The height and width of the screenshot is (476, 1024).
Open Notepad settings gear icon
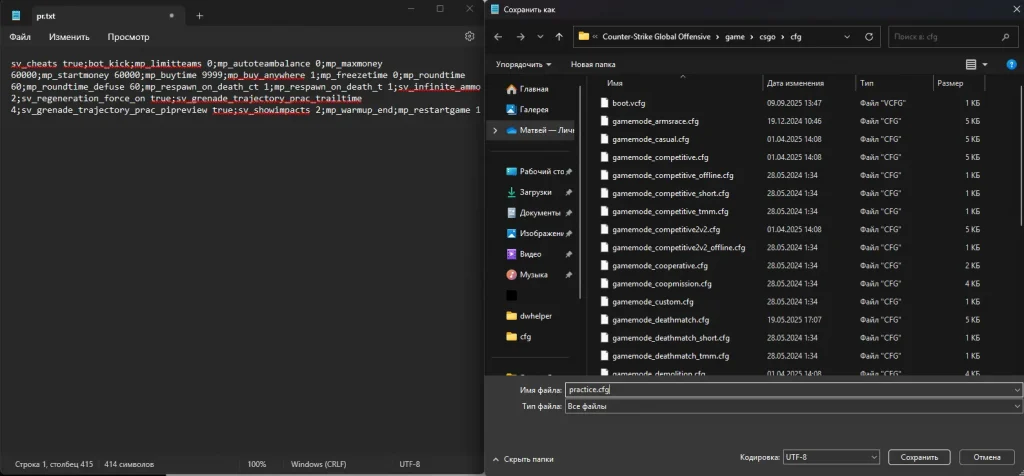pos(469,37)
